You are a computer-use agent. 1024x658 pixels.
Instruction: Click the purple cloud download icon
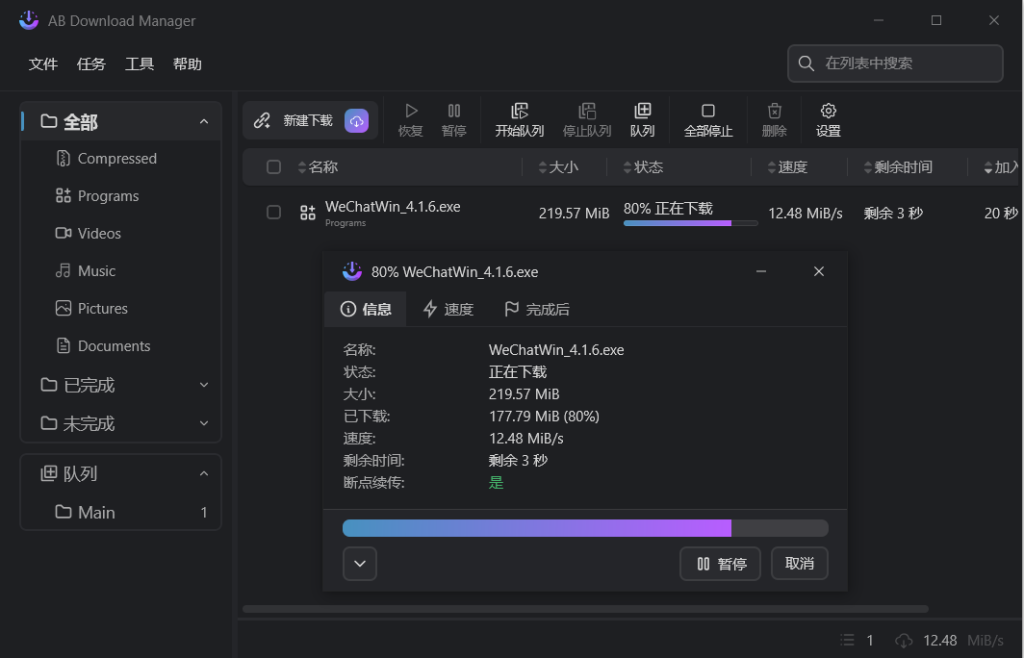tap(357, 121)
